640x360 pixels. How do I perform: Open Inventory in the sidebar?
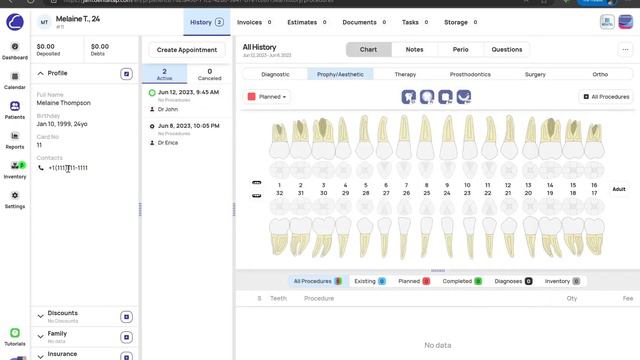click(x=15, y=170)
